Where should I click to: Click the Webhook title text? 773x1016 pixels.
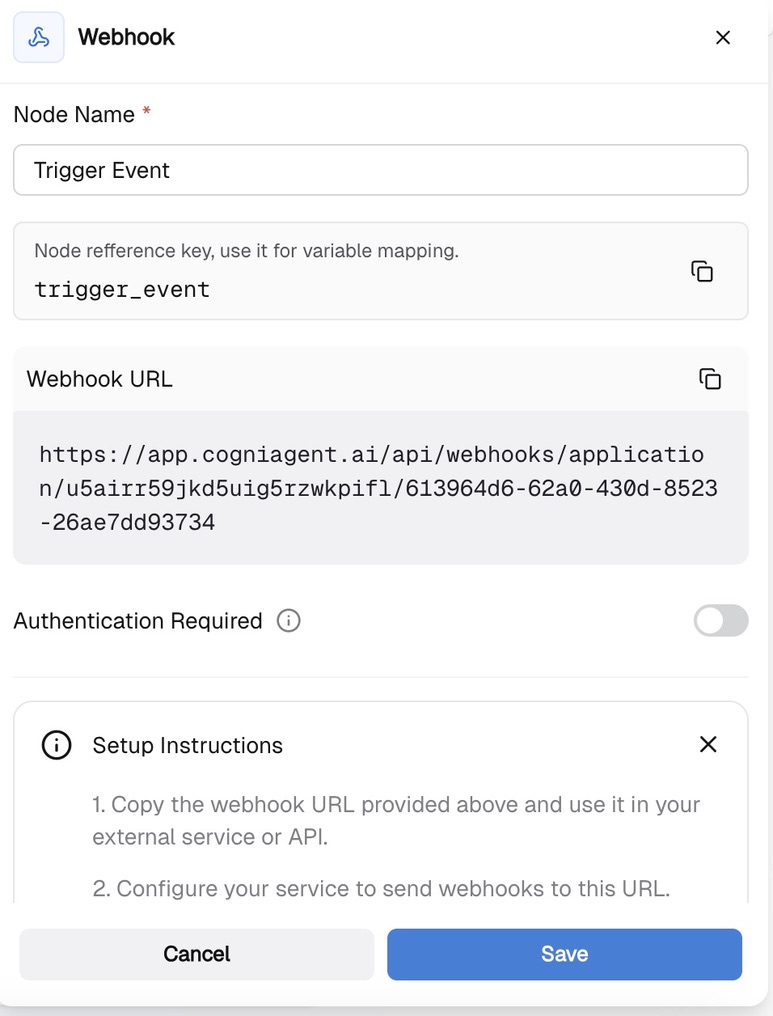coord(126,38)
